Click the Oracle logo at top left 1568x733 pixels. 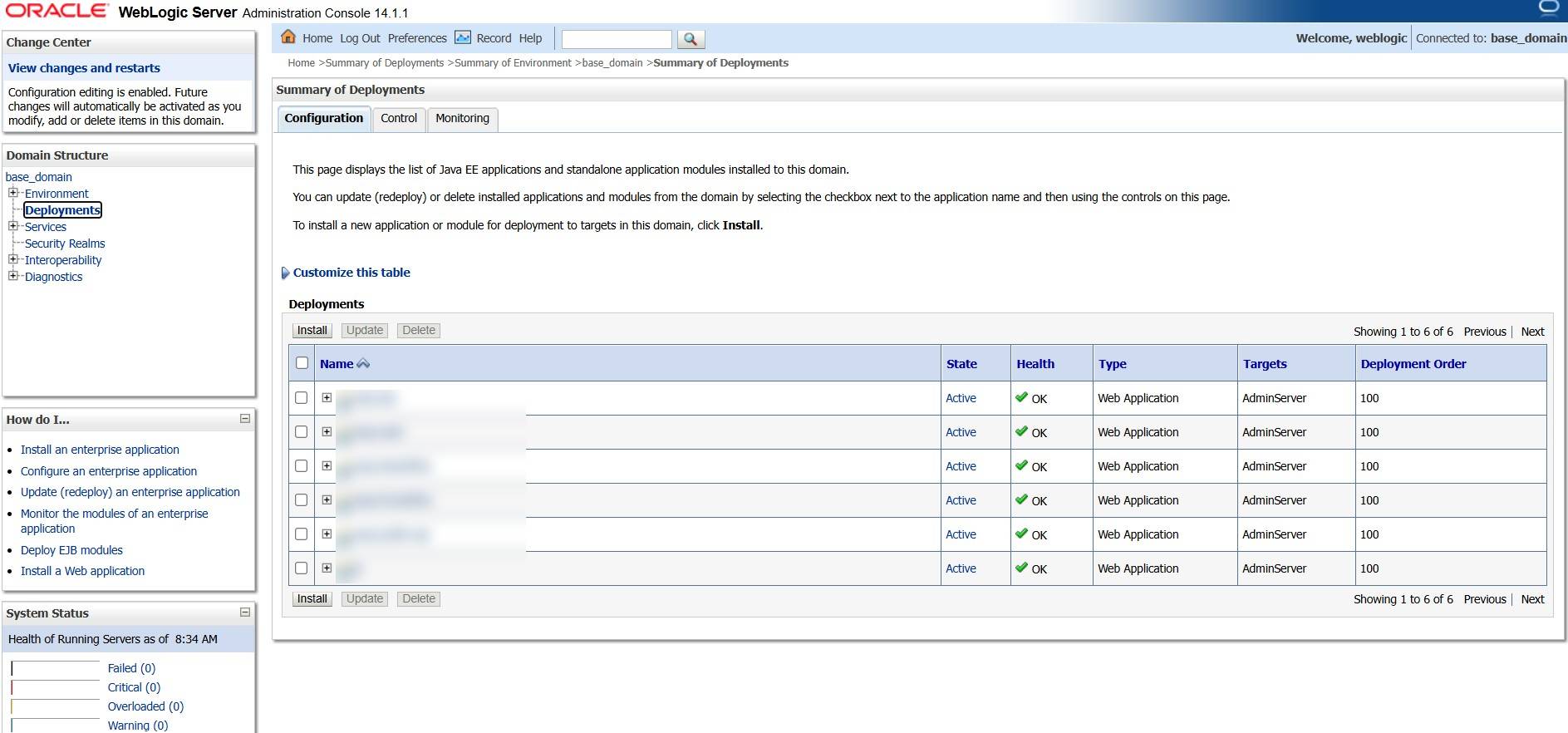click(57, 11)
